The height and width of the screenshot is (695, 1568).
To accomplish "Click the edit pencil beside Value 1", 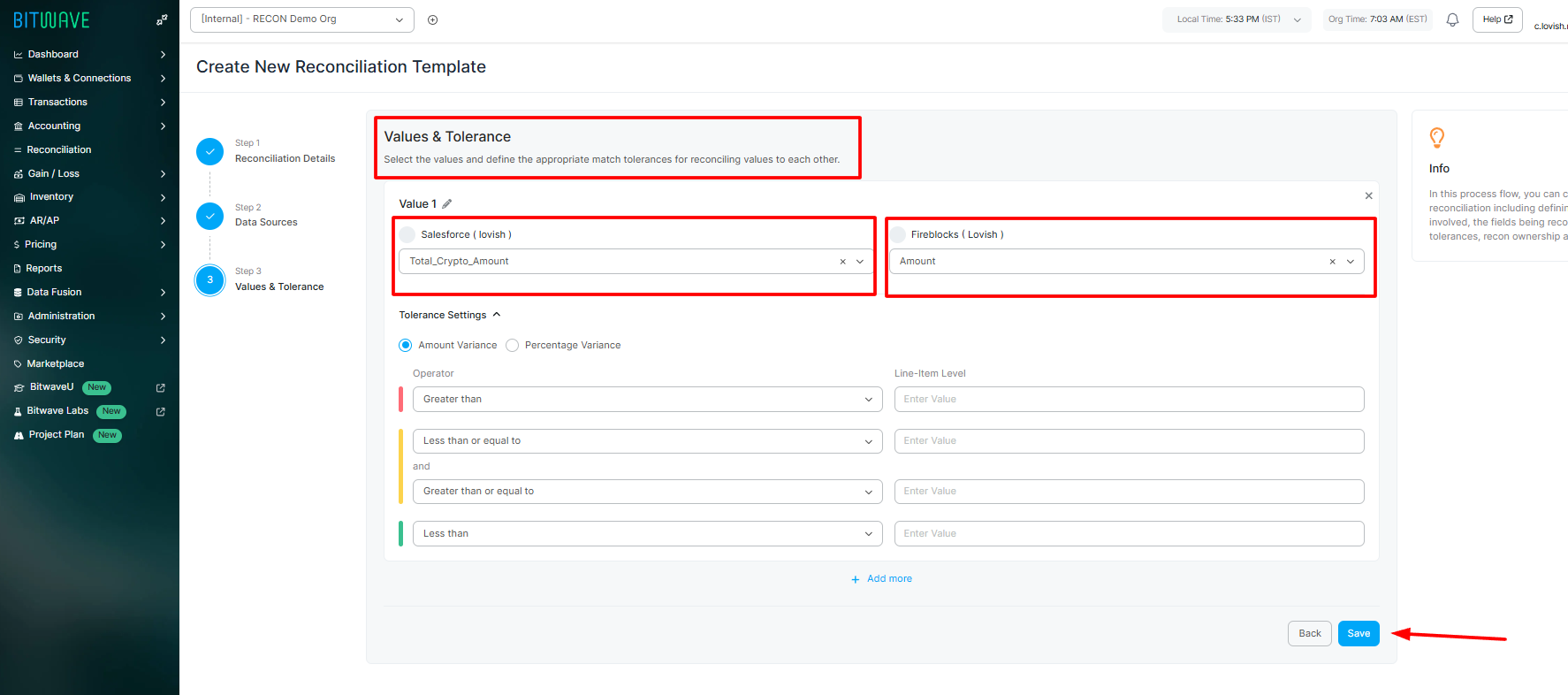I will [x=447, y=203].
